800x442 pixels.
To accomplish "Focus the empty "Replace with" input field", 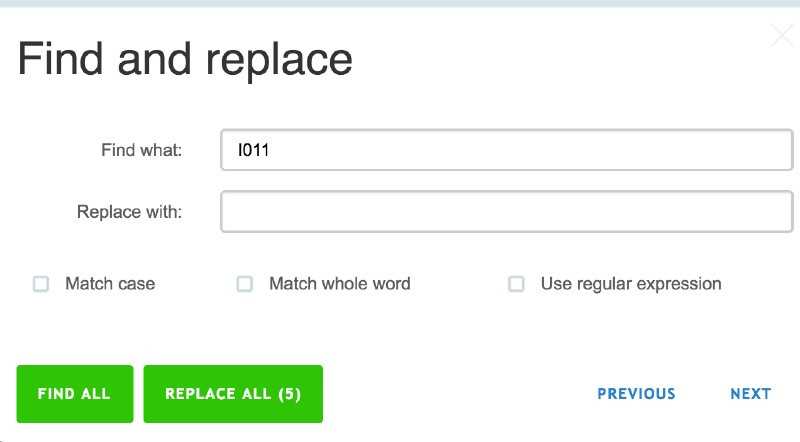I will point(506,212).
